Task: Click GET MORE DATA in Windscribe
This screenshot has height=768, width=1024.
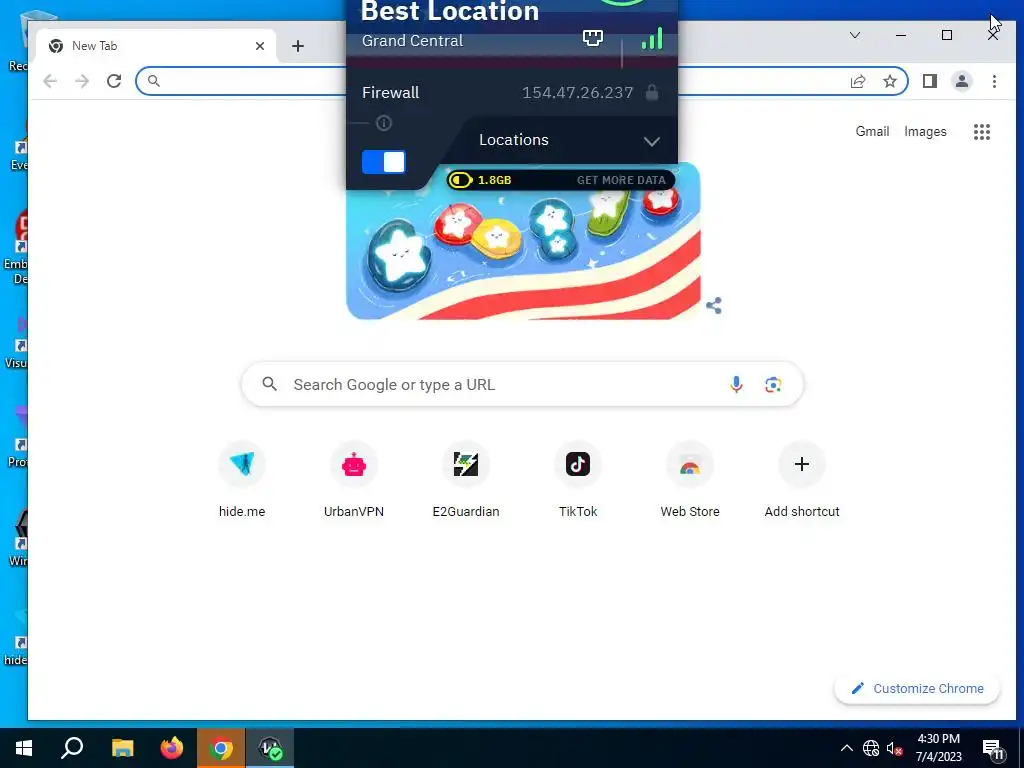Action: point(621,180)
